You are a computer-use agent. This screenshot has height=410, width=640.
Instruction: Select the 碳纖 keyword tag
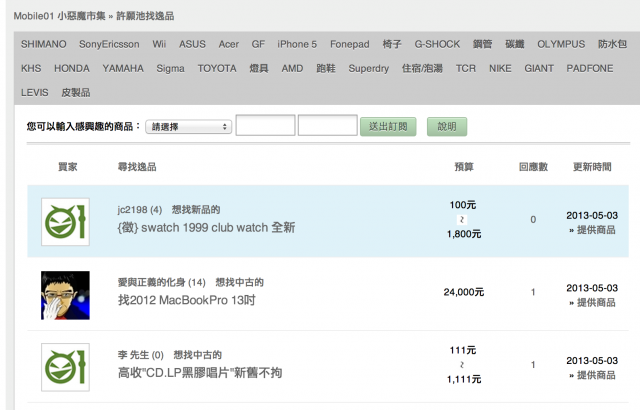[x=515, y=44]
